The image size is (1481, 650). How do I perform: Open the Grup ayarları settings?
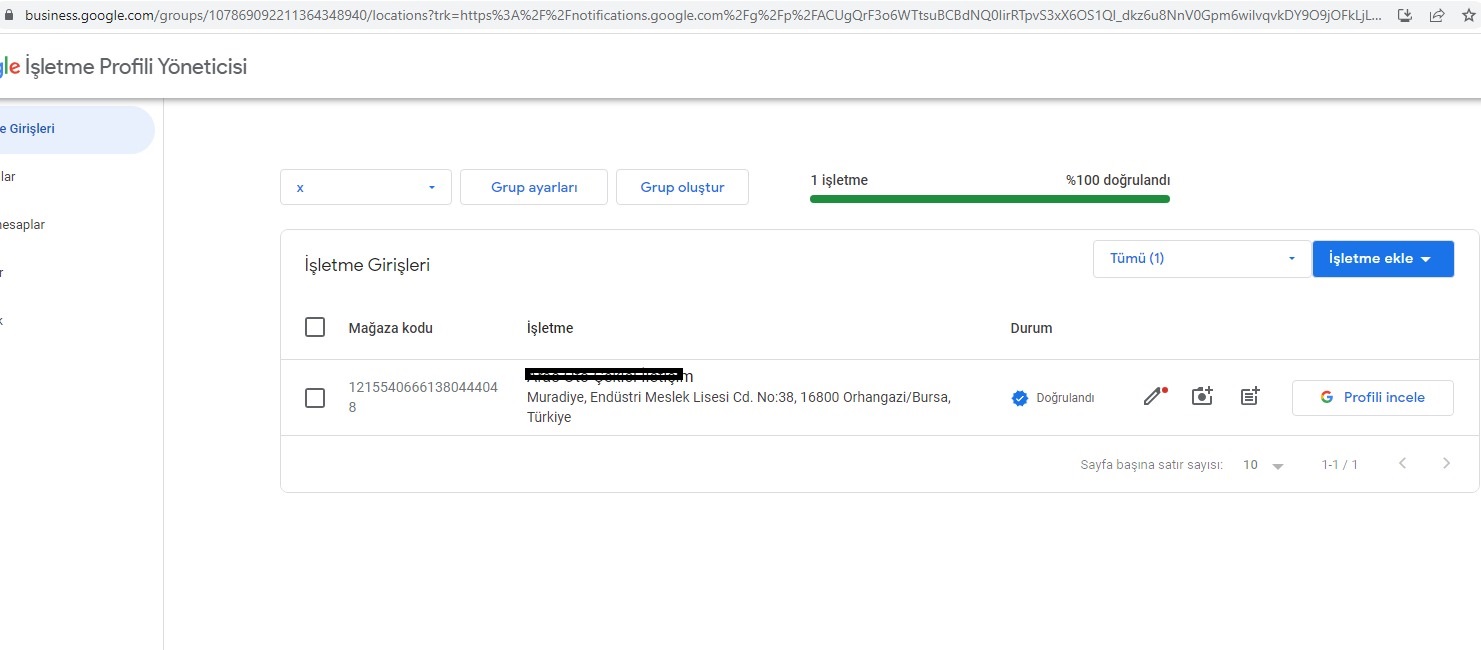pyautogui.click(x=534, y=187)
